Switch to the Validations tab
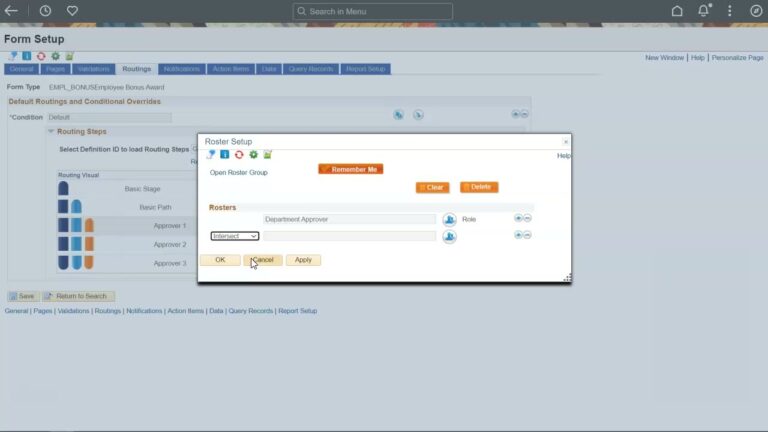768x432 pixels. [x=94, y=69]
